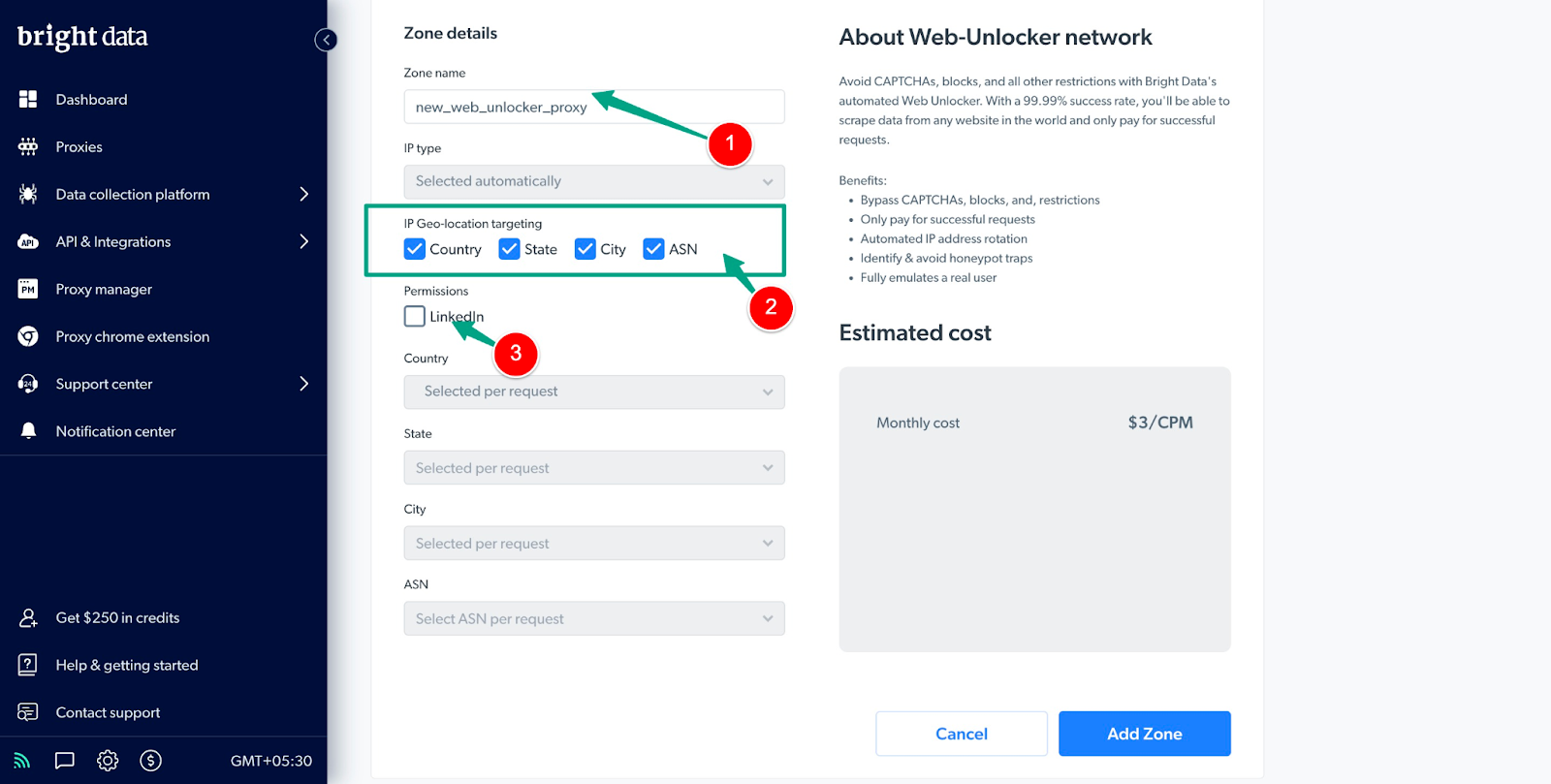Open the Select ASN per request dropdown

tap(593, 618)
